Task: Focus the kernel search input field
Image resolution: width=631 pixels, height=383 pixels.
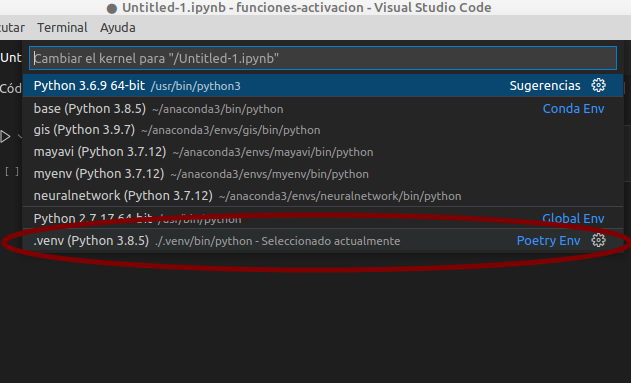Action: tap(323, 58)
